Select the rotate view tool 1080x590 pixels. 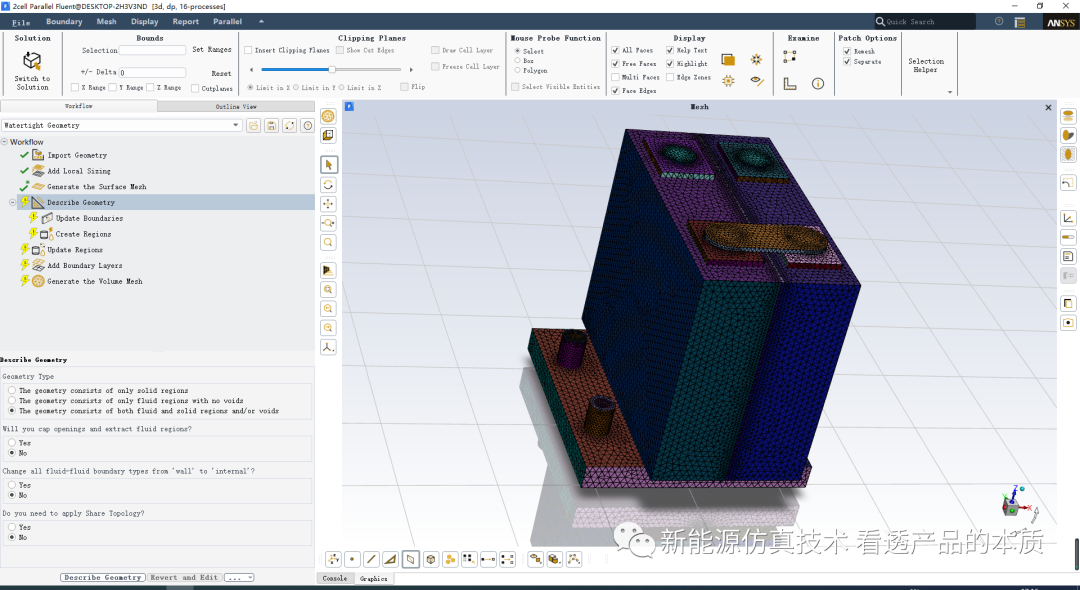329,185
